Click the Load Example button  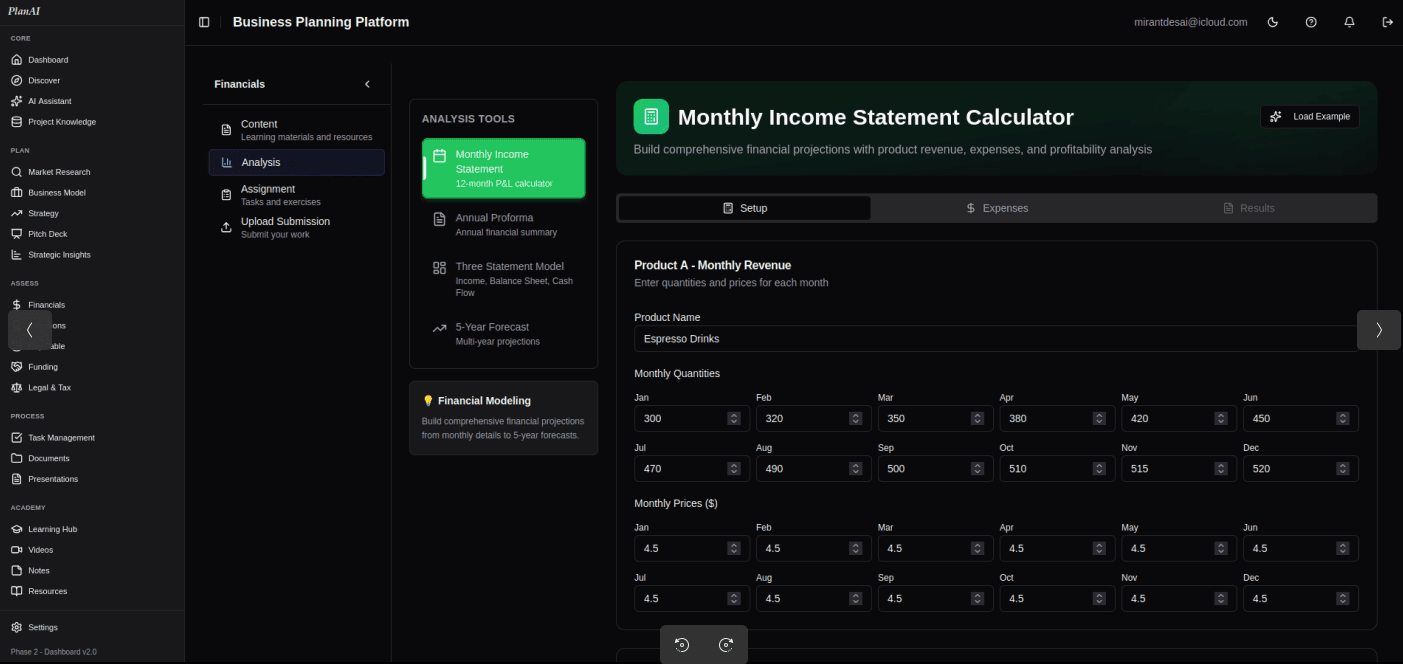tap(1309, 116)
